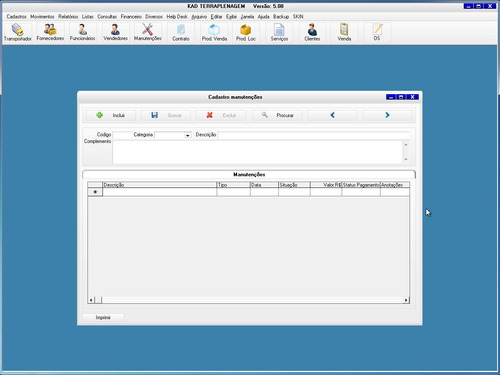Image resolution: width=500 pixels, height=375 pixels.
Task: Open the Backup menu
Action: 281,17
